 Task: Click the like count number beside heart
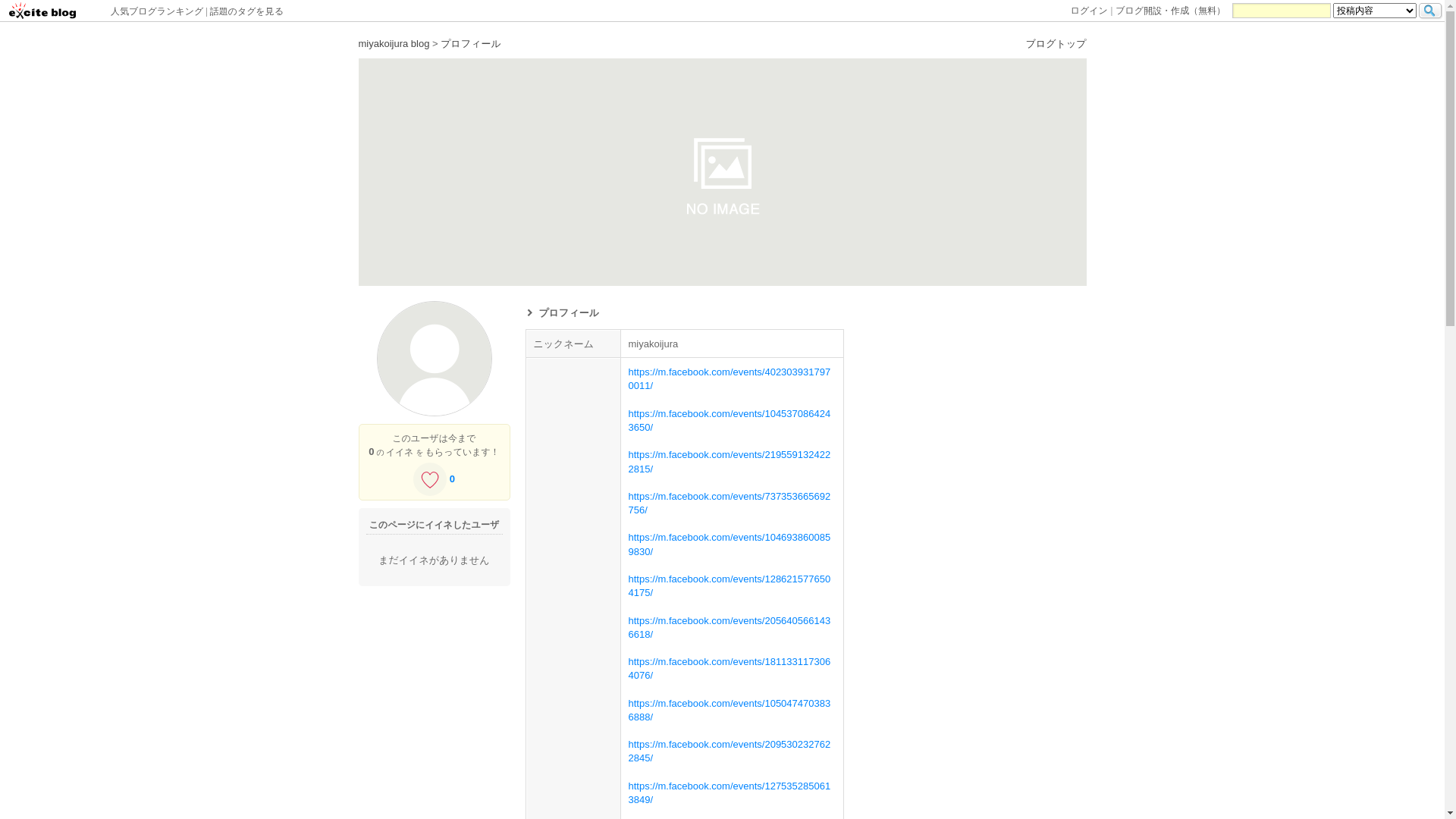(452, 479)
